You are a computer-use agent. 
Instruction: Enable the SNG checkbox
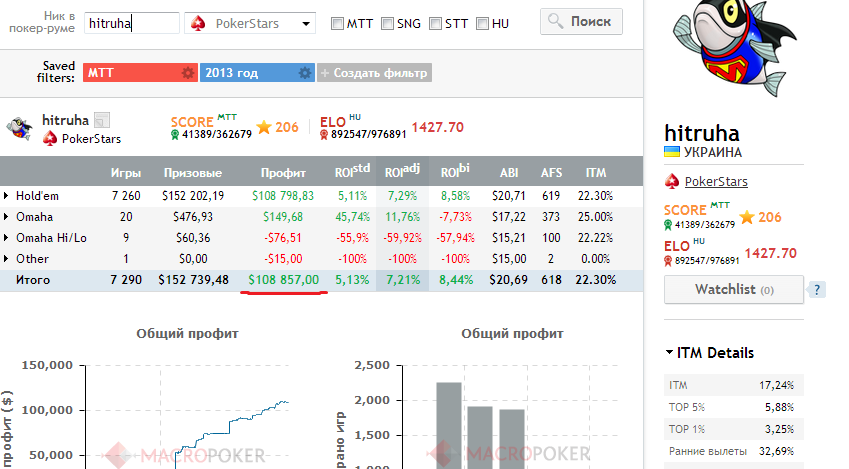(x=387, y=23)
